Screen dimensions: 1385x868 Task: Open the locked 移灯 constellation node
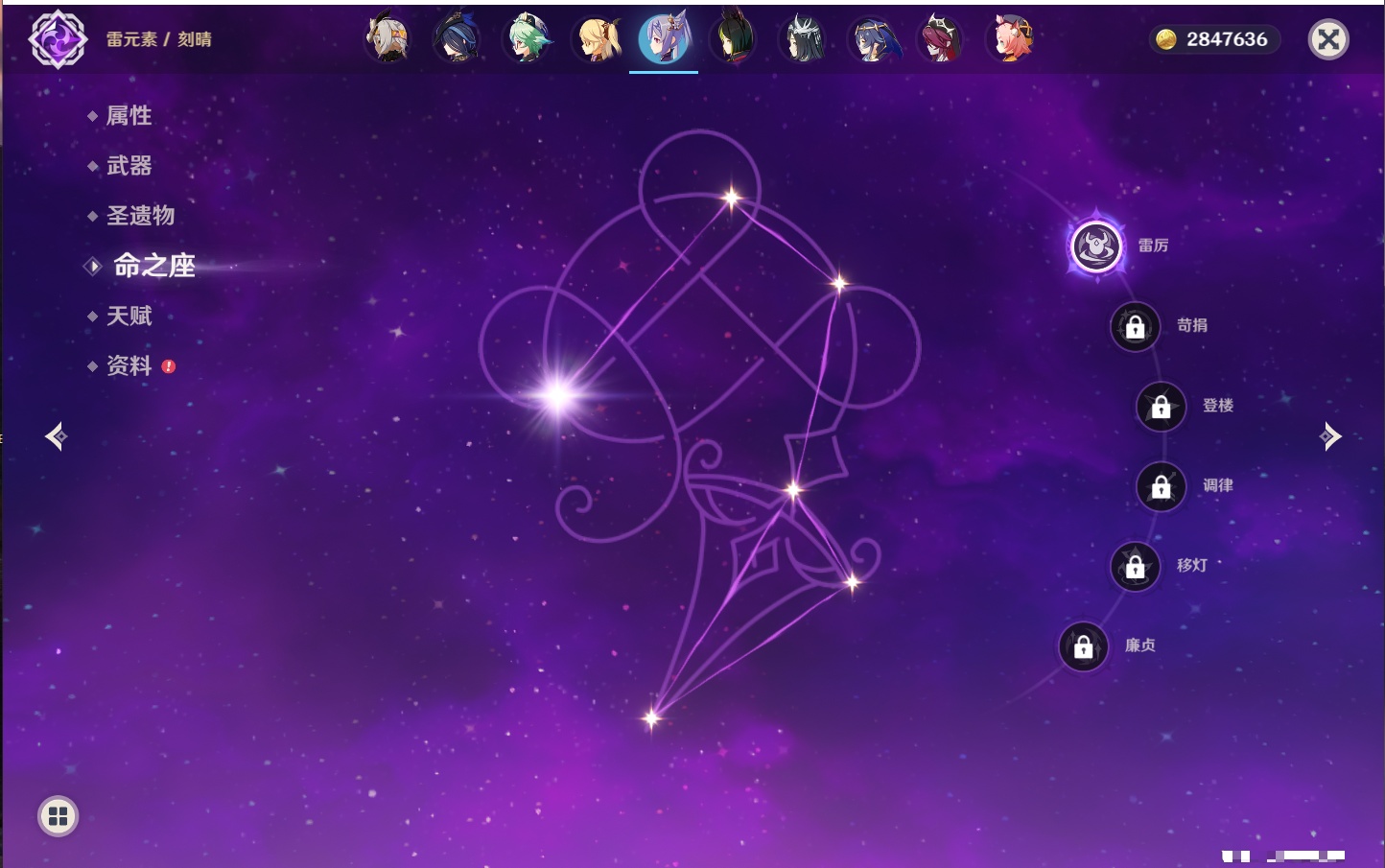[1136, 567]
